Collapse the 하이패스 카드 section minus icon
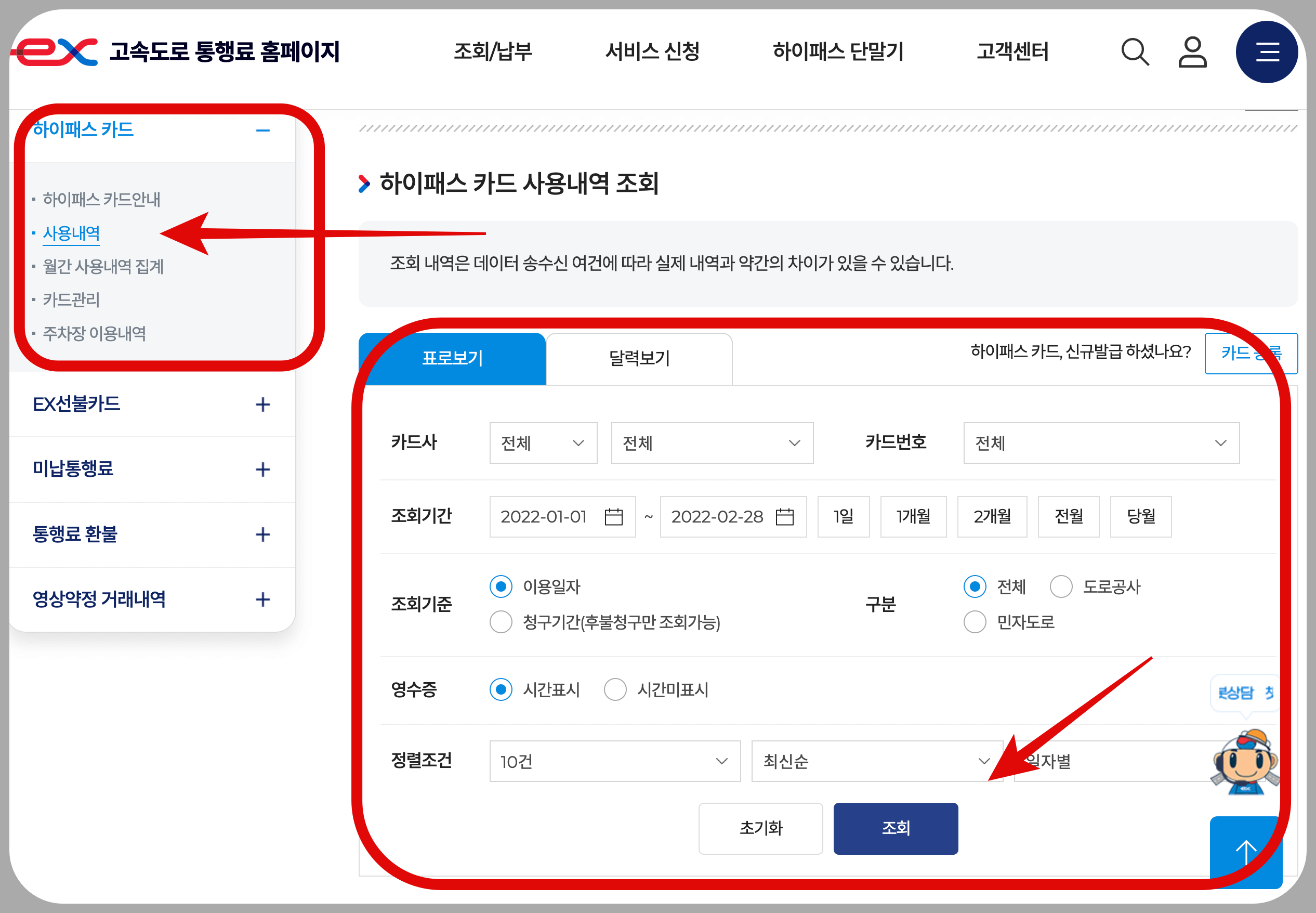Viewport: 1316px width, 913px height. click(x=263, y=131)
